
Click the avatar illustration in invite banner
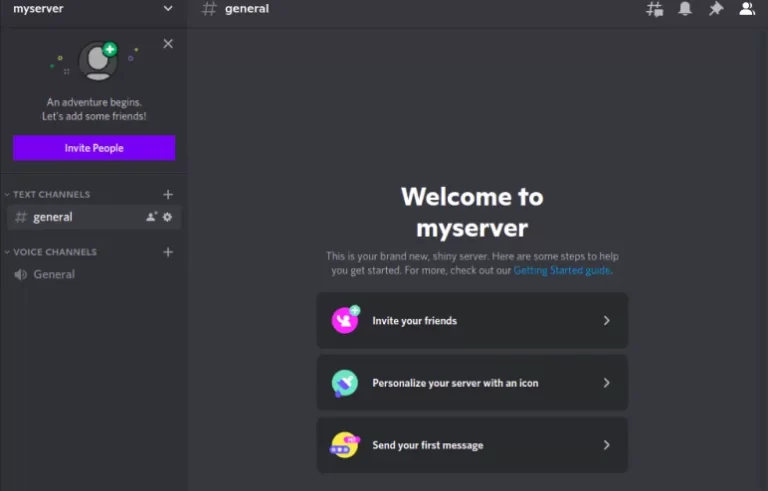point(97,62)
